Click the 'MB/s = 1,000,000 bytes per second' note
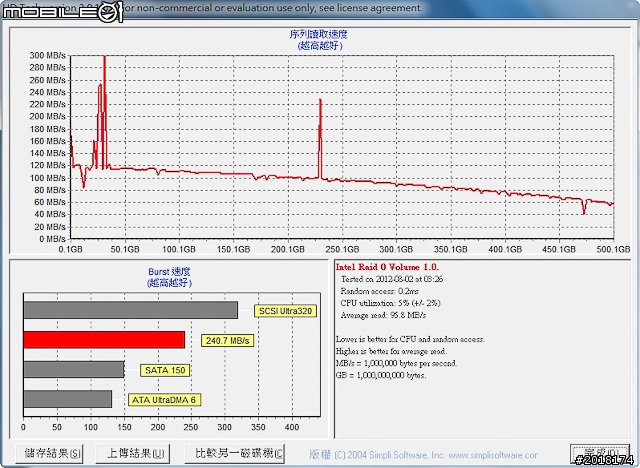Screen dimensions: 640x468 396,363
